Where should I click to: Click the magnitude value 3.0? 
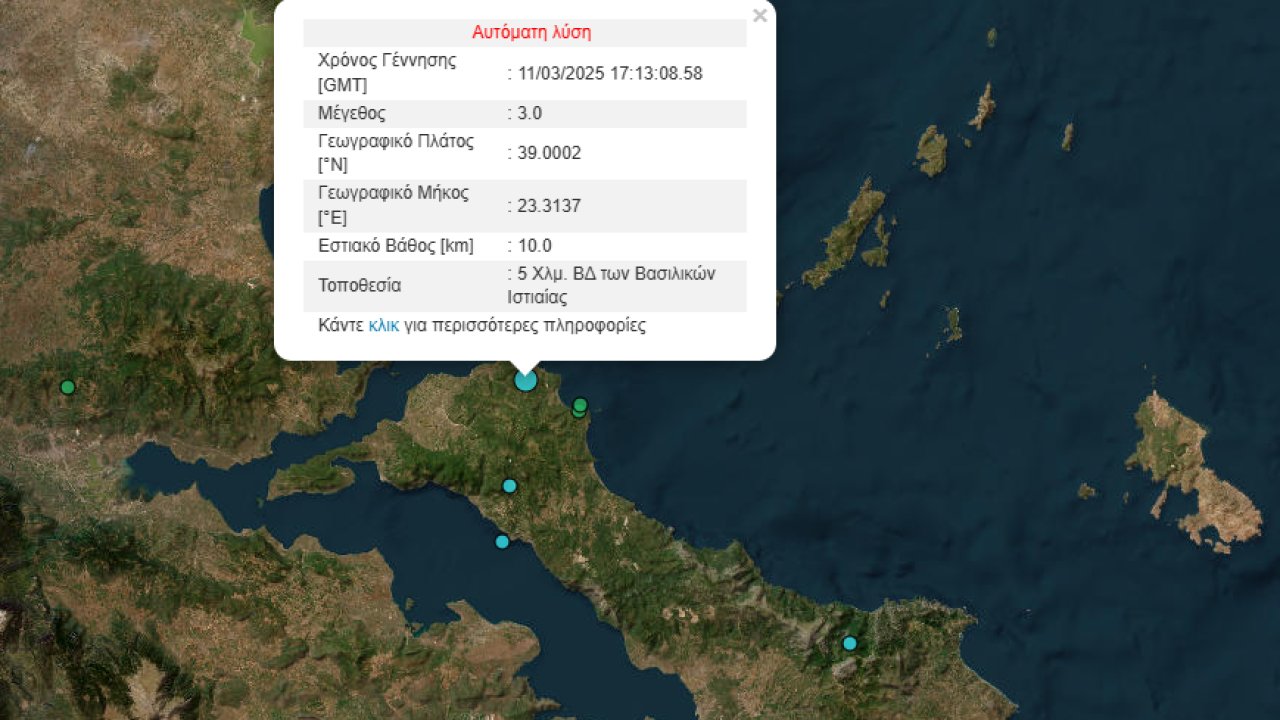tap(529, 113)
